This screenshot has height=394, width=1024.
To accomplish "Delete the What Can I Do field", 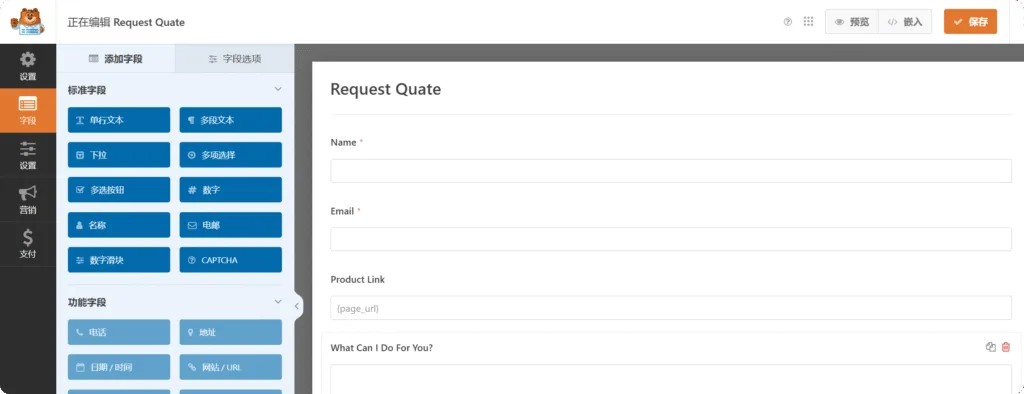I will (x=1006, y=347).
